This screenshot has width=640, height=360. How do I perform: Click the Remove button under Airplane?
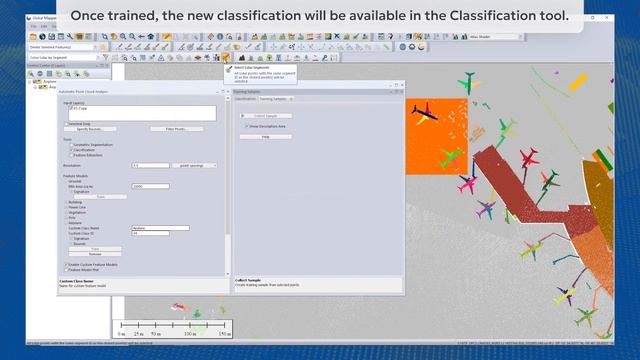[x=95, y=254]
